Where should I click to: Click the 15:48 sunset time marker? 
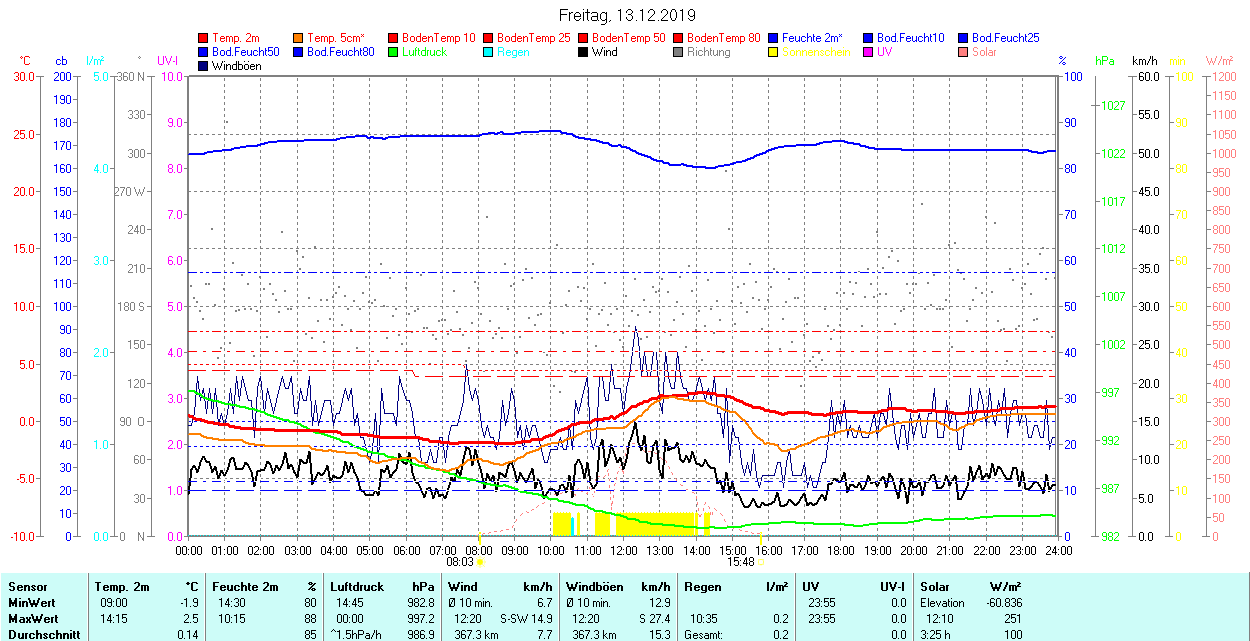pyautogui.click(x=740, y=562)
